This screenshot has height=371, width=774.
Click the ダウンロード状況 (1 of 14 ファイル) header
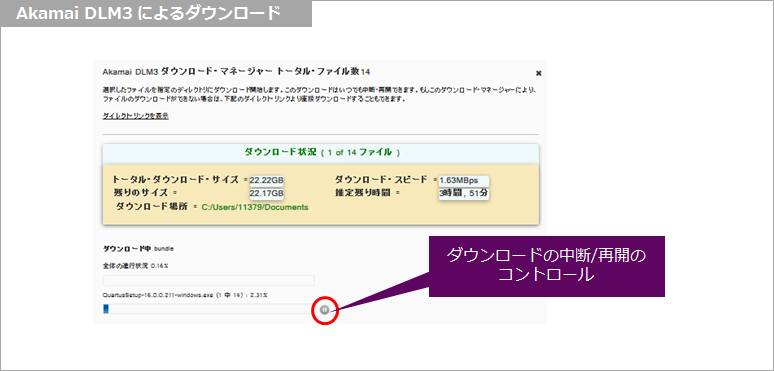(x=321, y=152)
